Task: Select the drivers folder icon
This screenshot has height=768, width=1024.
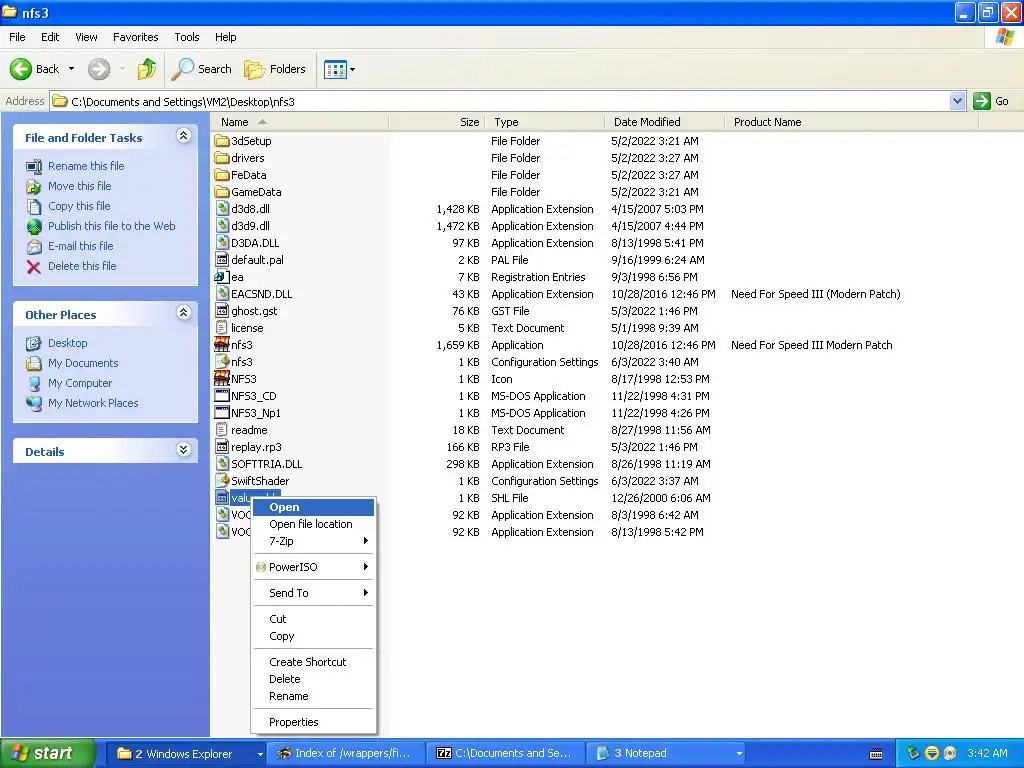Action: coord(222,157)
